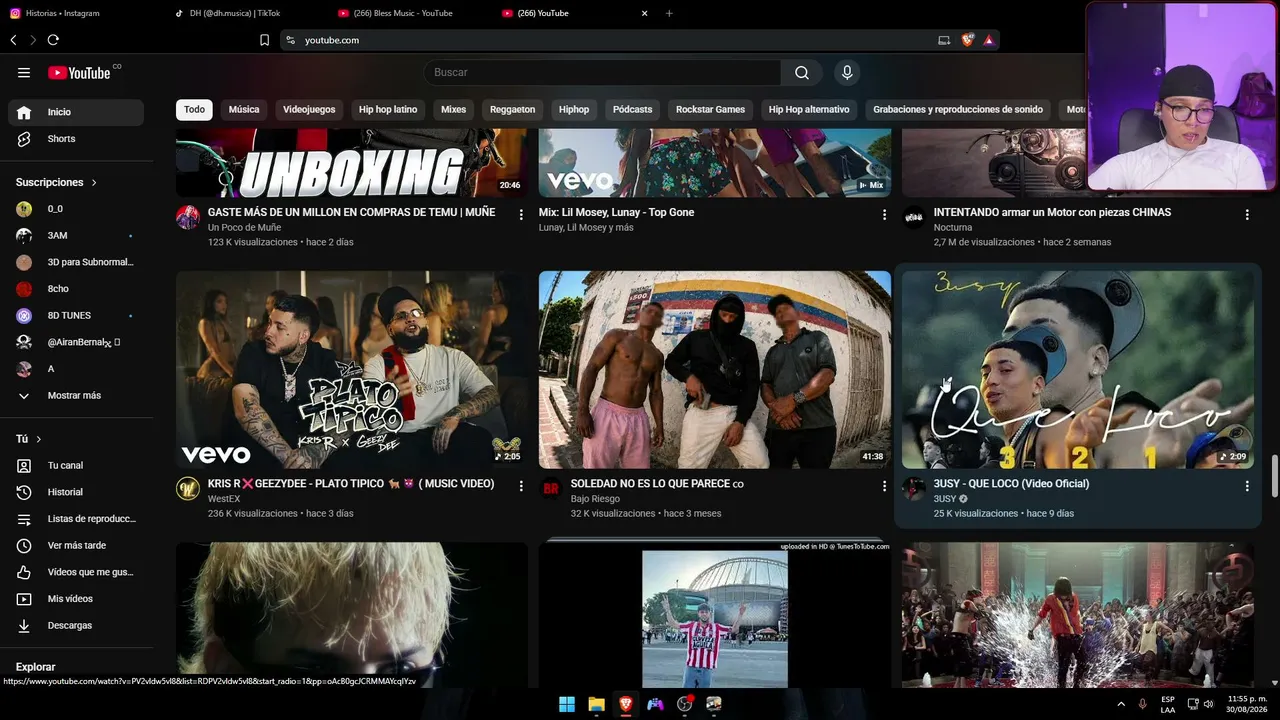
Task: Open Historial watch history
Action: point(76,492)
